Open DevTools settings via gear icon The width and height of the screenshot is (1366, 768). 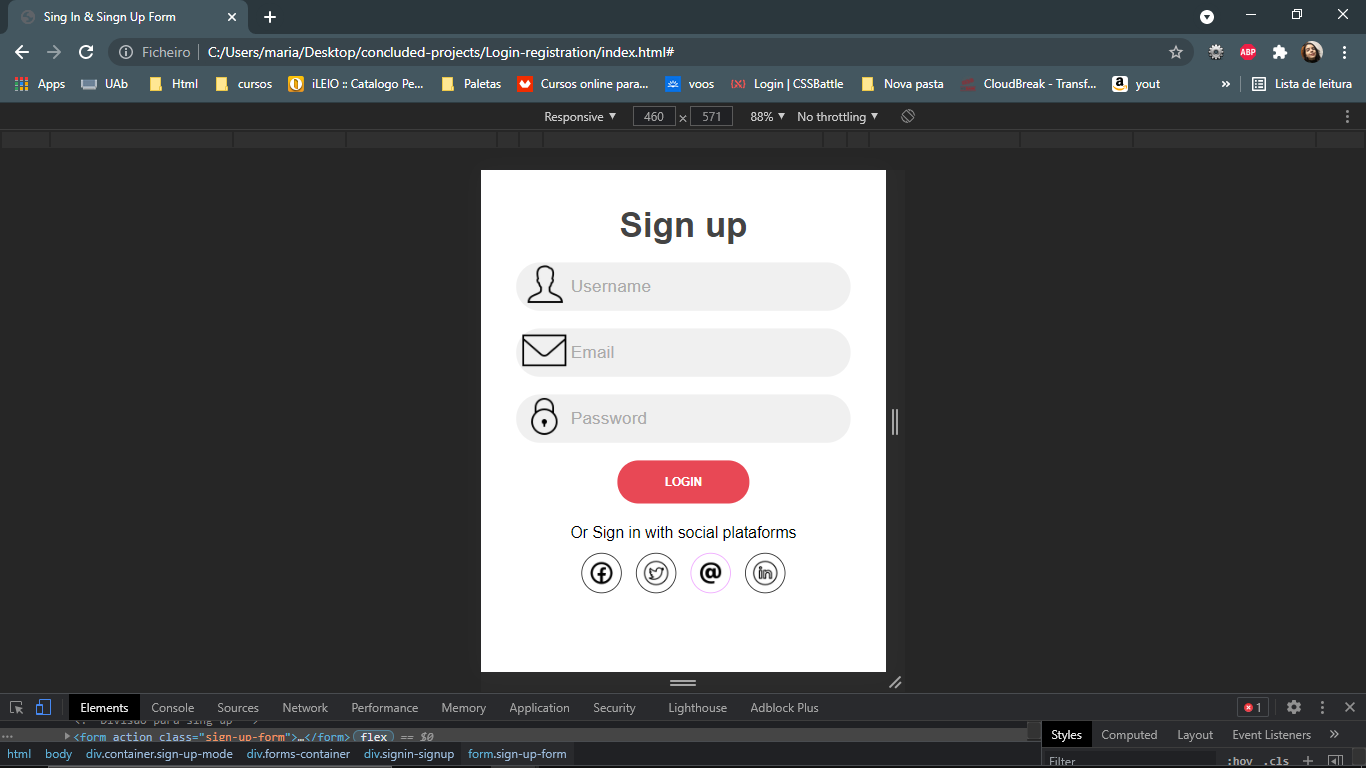tap(1294, 707)
